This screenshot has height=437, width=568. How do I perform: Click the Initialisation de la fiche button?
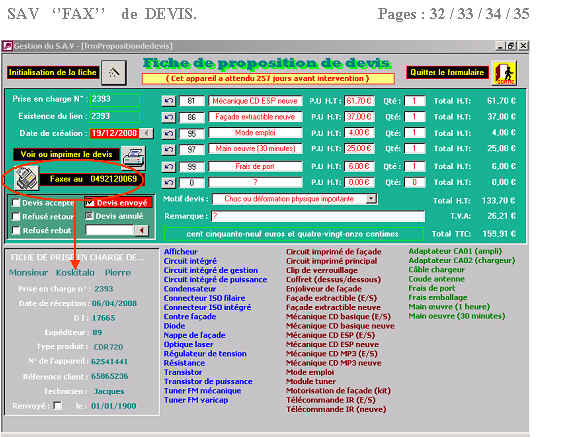(53, 72)
